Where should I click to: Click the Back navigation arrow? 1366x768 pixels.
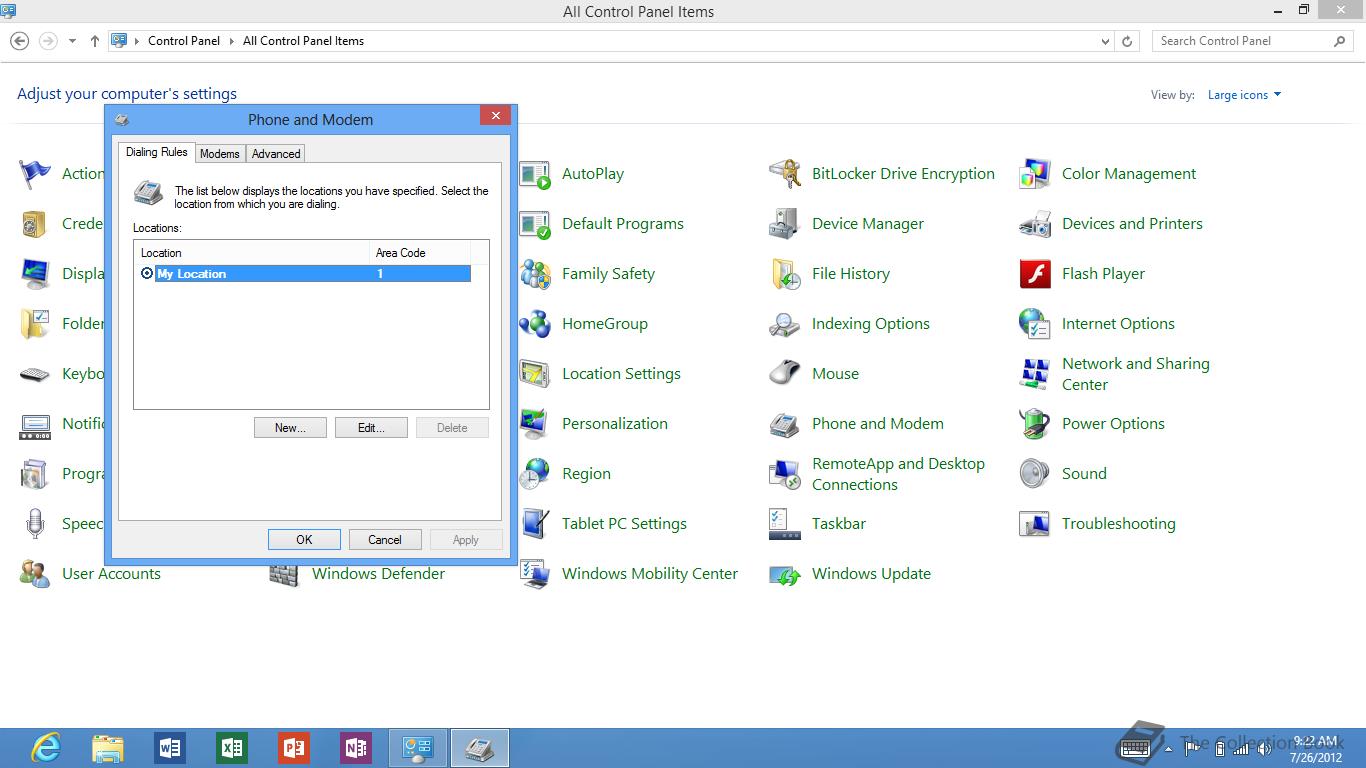click(x=19, y=41)
